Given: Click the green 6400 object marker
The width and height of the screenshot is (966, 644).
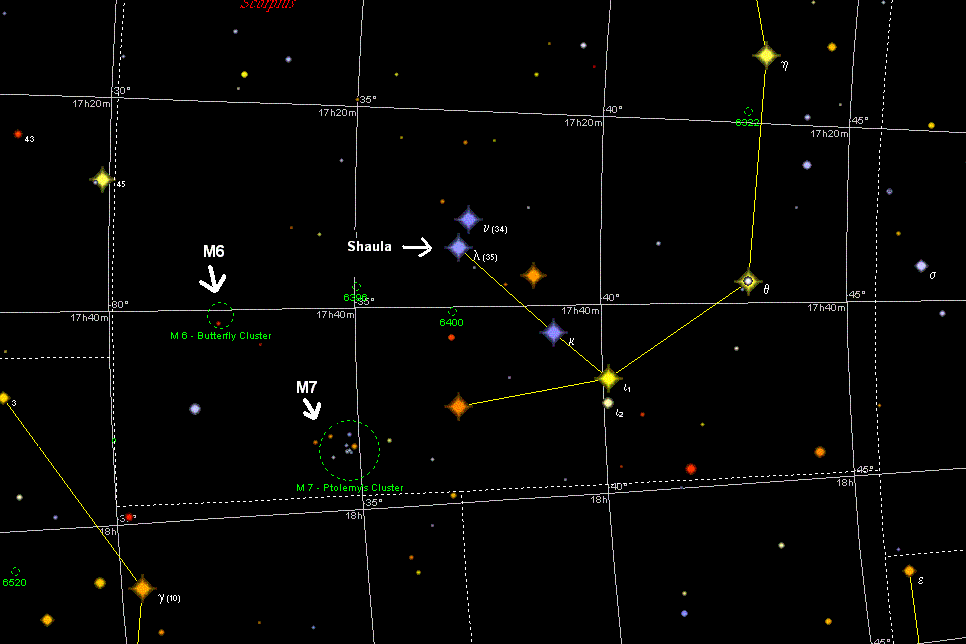Looking at the screenshot, I should (452, 313).
